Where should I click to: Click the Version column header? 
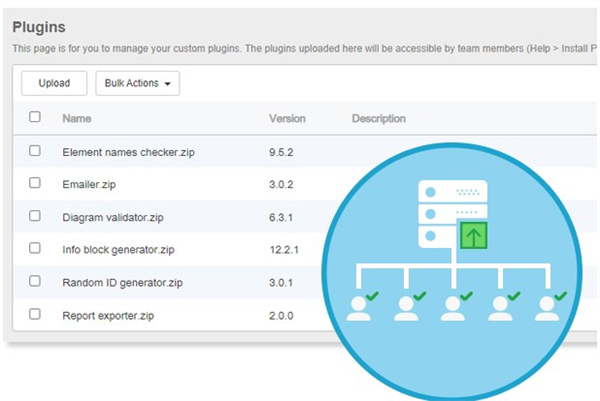(287, 118)
